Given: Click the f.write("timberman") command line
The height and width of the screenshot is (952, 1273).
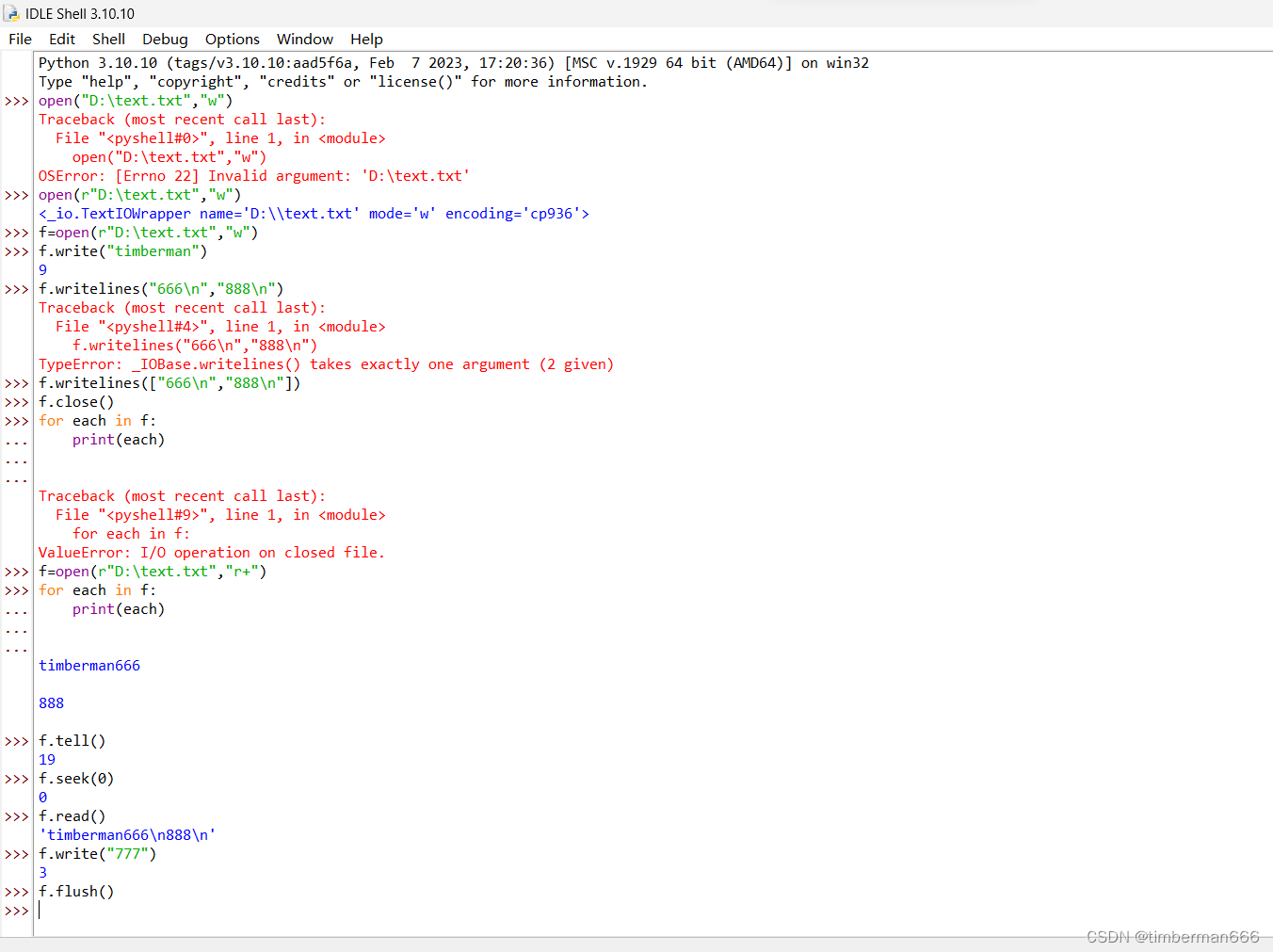Looking at the screenshot, I should pos(122,250).
